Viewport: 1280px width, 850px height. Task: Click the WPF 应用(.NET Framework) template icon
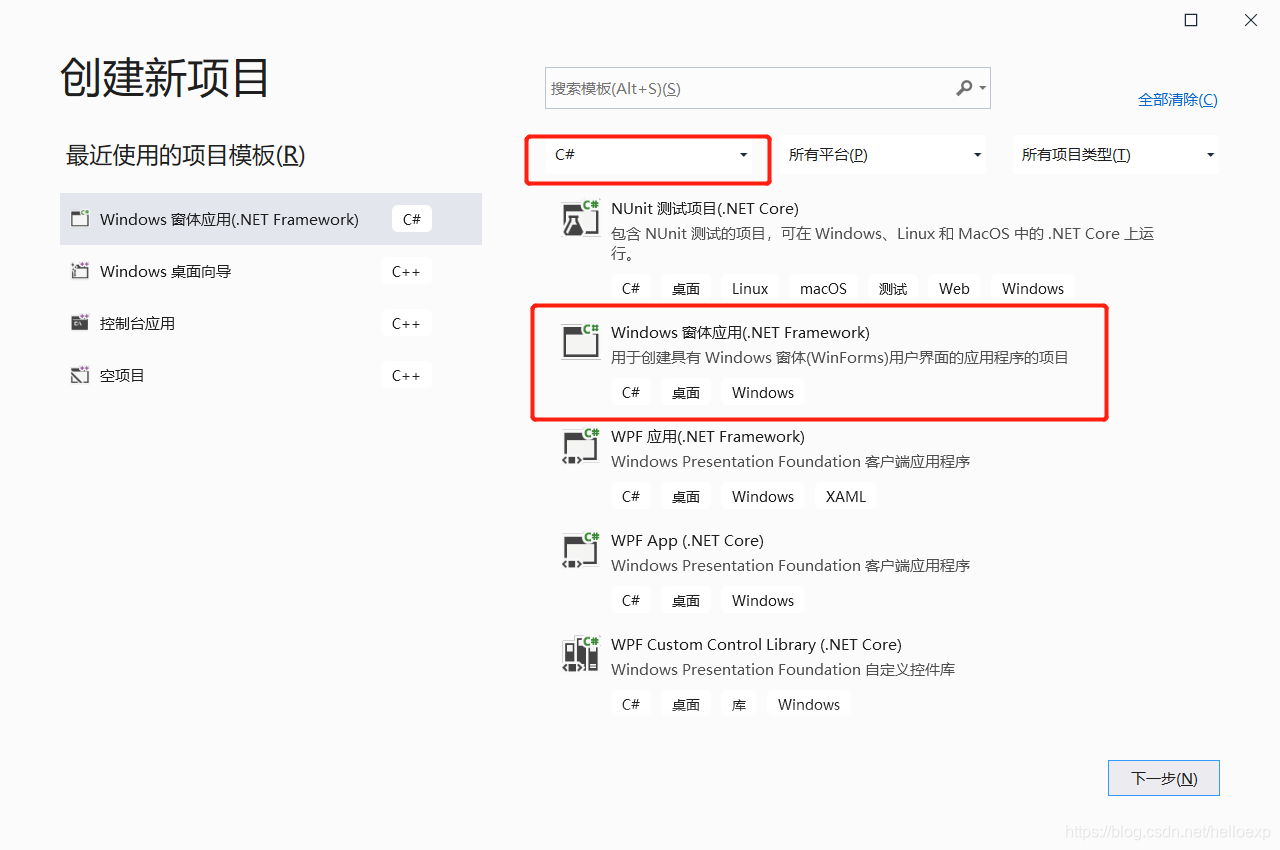[x=580, y=447]
